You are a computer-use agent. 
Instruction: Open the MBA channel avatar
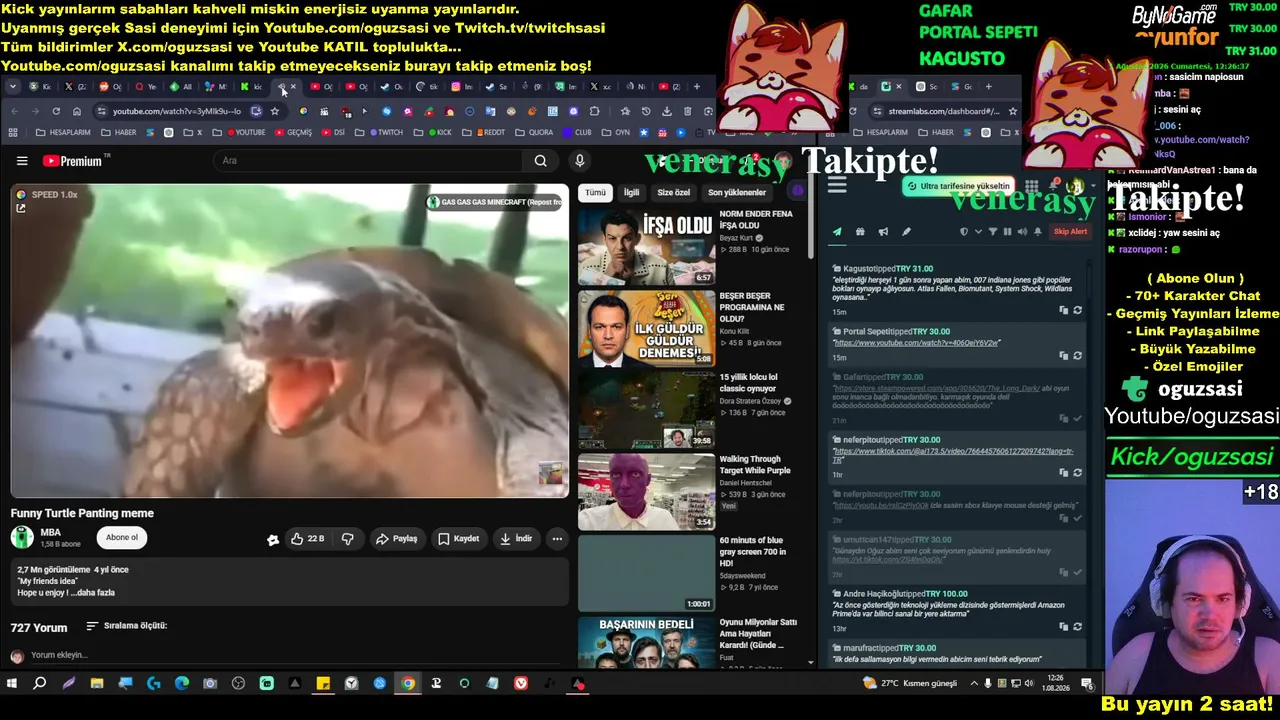click(22, 538)
